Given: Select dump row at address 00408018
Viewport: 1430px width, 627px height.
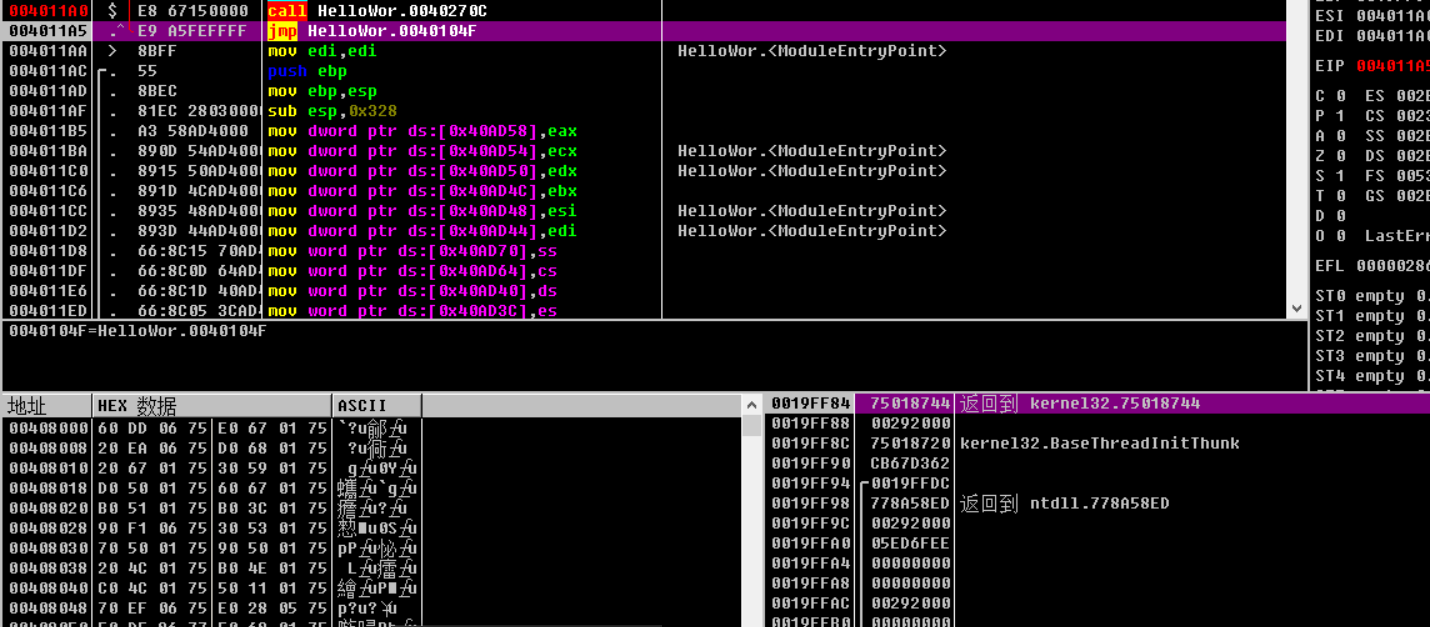Looking at the screenshot, I should (212, 488).
